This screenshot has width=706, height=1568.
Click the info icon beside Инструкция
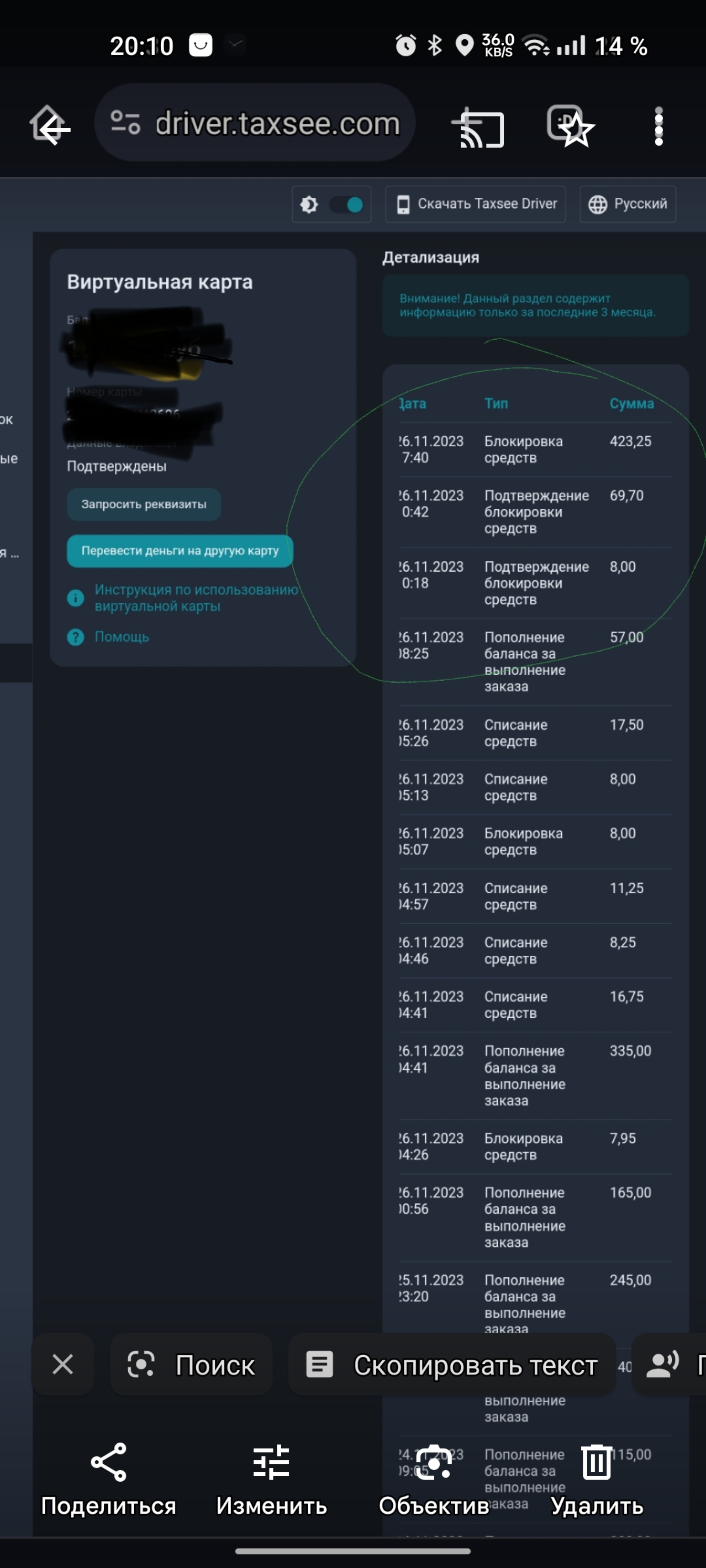(75, 598)
